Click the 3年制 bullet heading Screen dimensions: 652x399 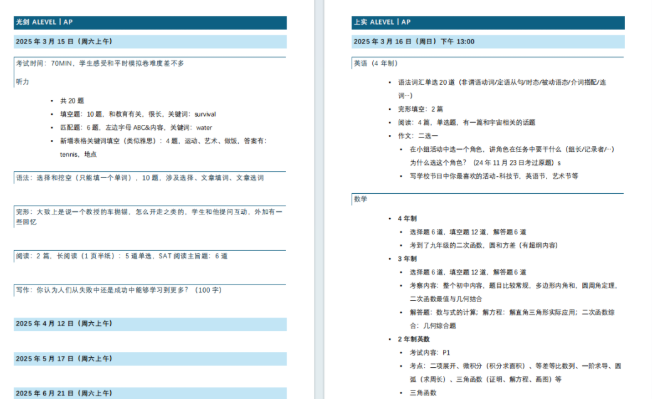point(407,259)
